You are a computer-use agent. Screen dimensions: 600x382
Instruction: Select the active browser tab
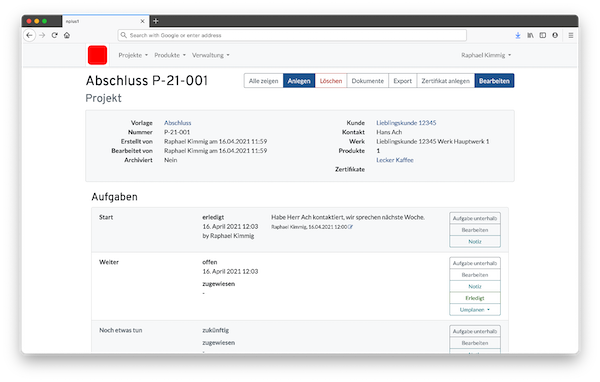[105, 21]
